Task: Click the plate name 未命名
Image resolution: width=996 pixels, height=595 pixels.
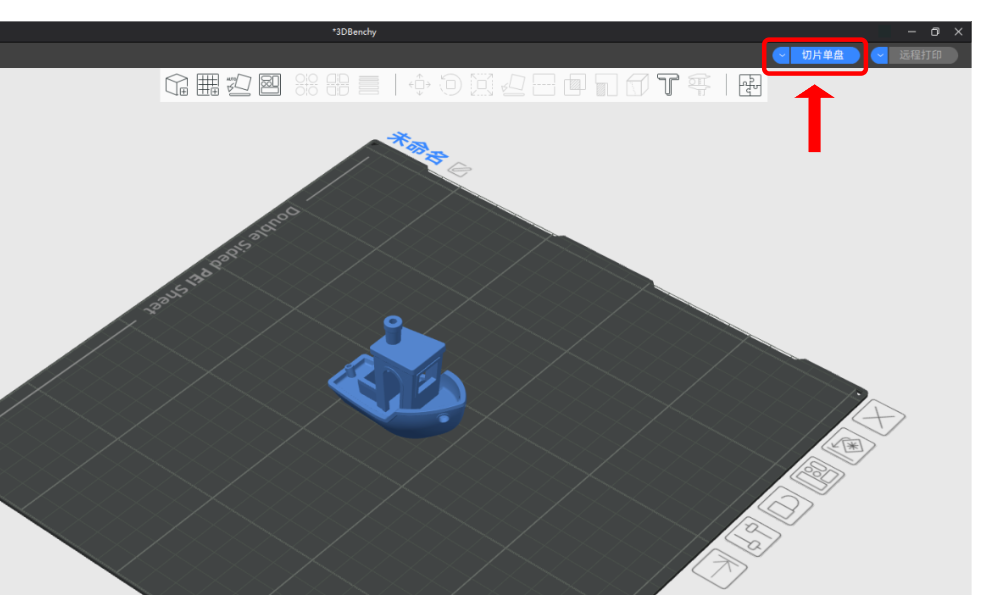Action: (418, 148)
